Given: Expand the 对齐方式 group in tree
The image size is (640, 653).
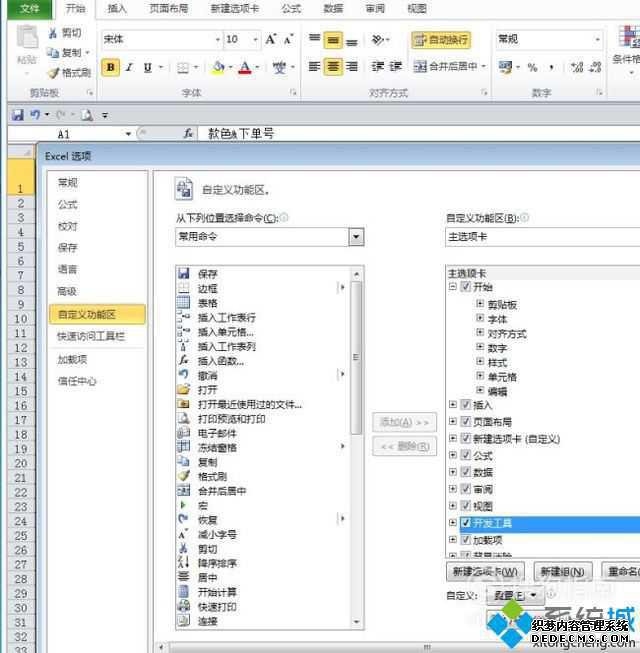Looking at the screenshot, I should pos(480,333).
